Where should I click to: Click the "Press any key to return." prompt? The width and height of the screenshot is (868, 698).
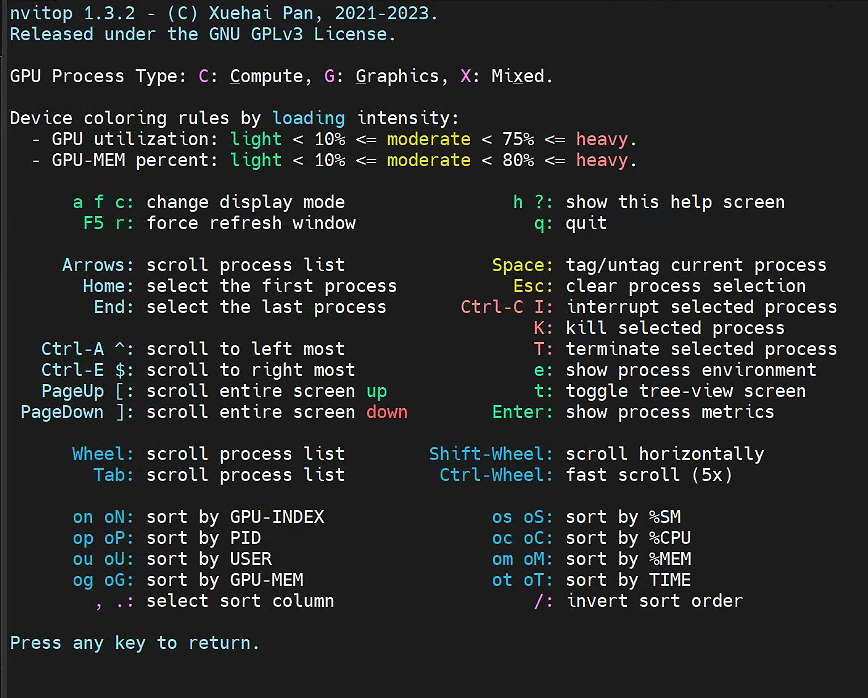click(x=135, y=643)
